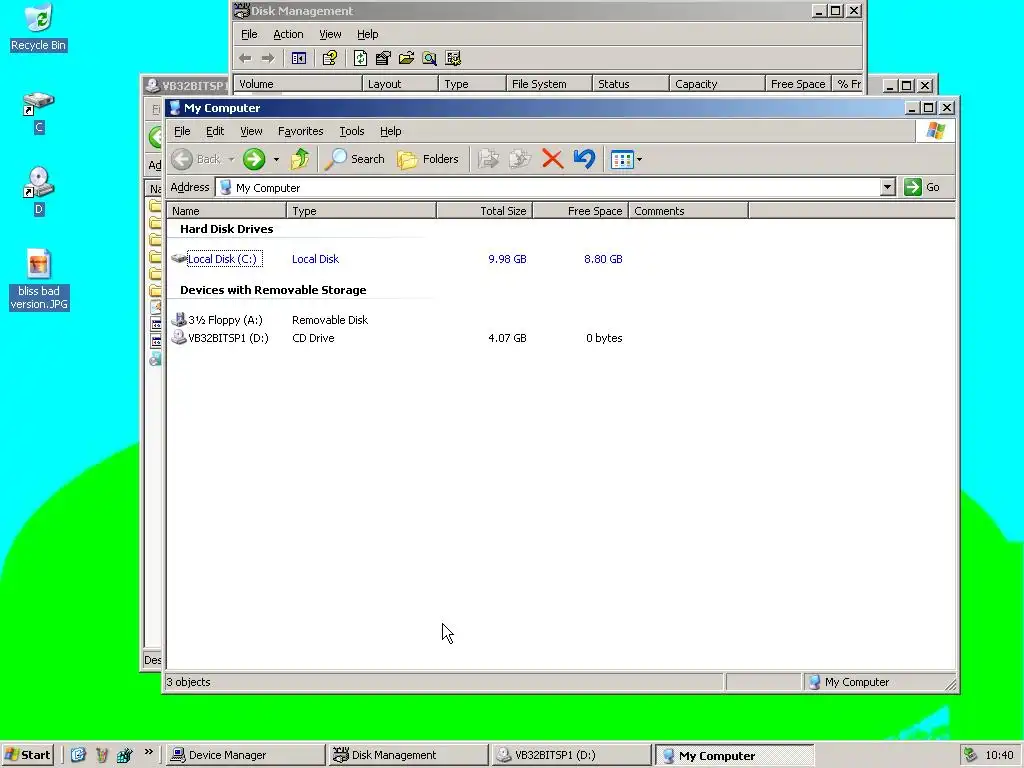1024x768 pixels.
Task: Select bliss bad version.JPG file
Action: click(39, 280)
